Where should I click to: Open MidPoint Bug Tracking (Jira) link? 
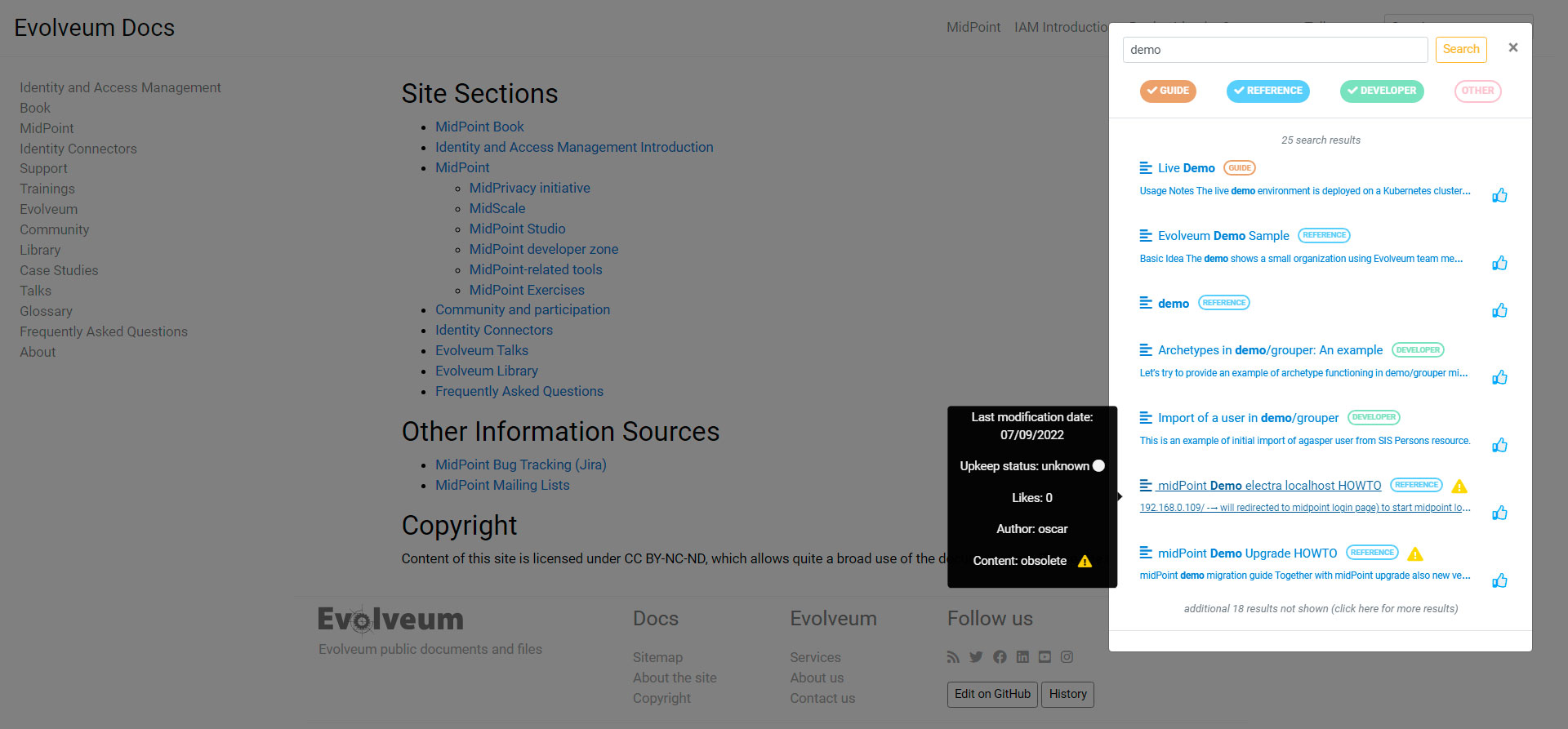point(520,465)
